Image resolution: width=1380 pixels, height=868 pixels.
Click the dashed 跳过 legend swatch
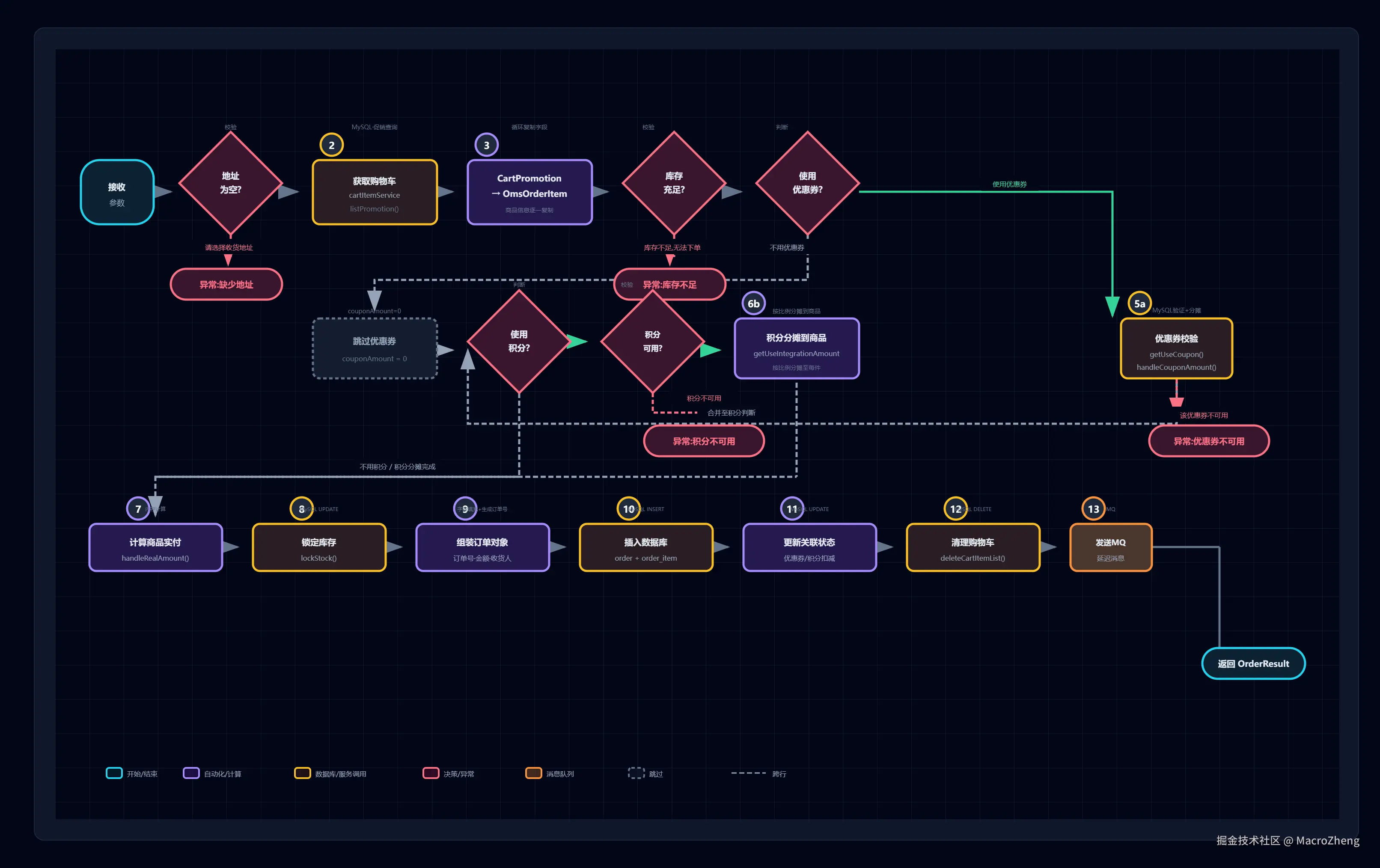(636, 773)
